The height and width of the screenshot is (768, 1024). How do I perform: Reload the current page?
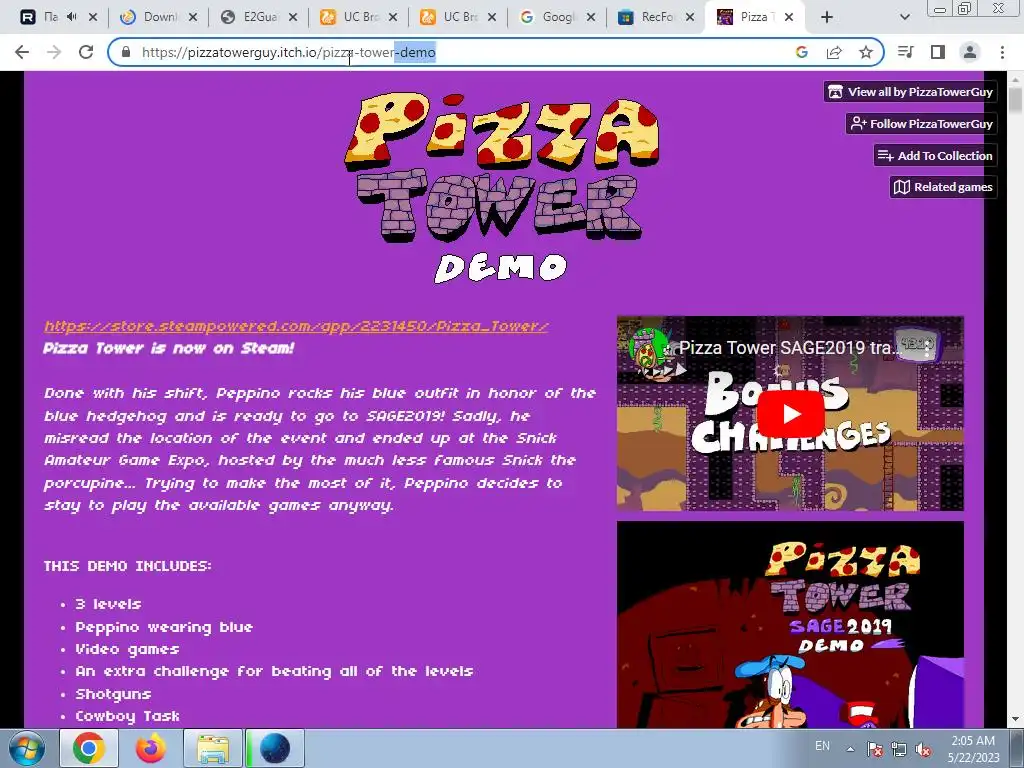[x=86, y=52]
